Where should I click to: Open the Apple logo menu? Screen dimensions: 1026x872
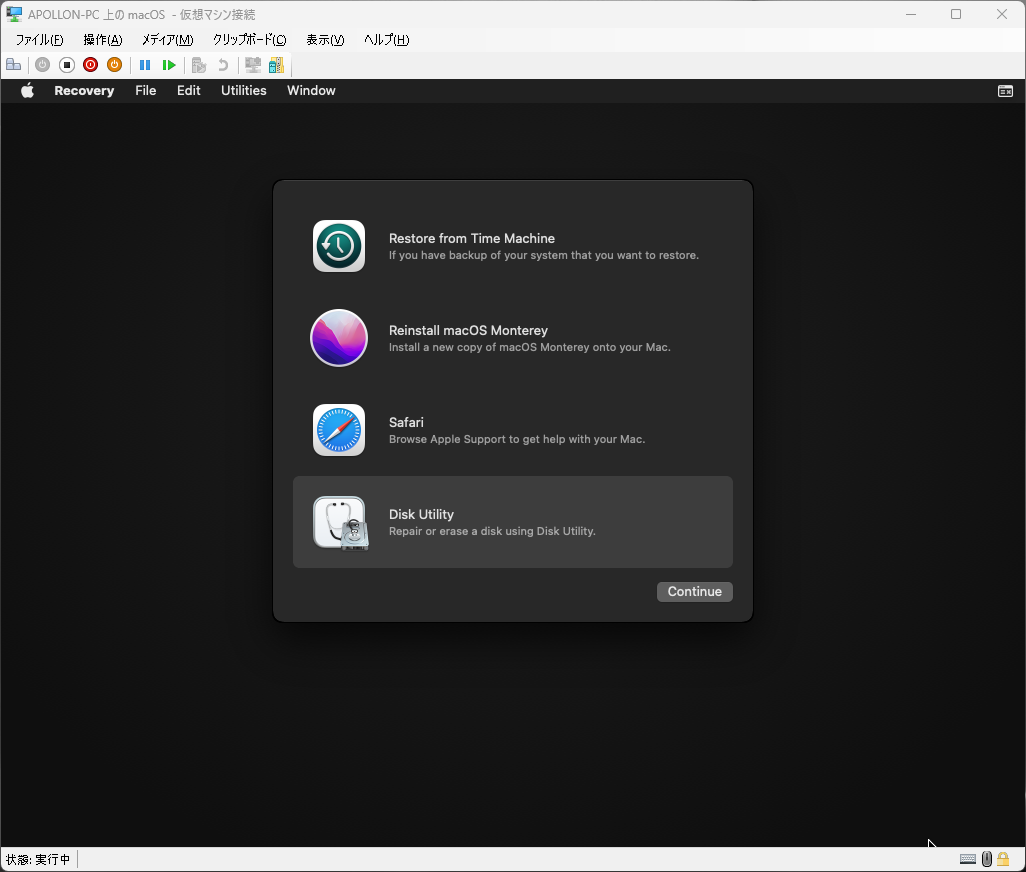pos(27,90)
